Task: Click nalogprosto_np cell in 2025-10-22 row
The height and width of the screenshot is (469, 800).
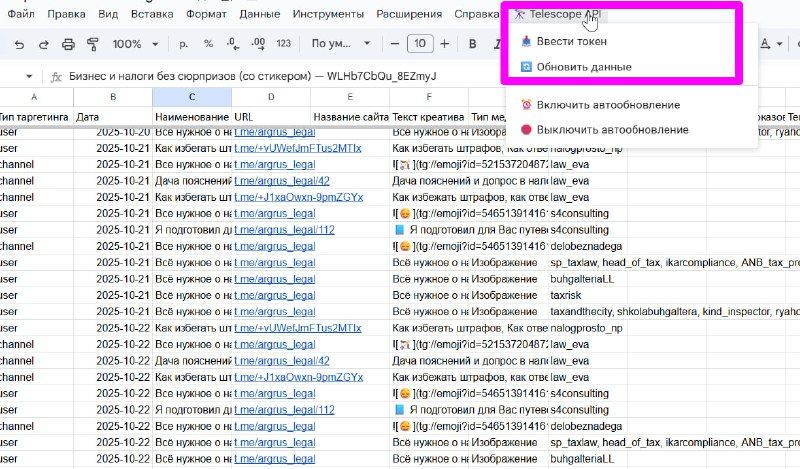Action: pos(588,328)
